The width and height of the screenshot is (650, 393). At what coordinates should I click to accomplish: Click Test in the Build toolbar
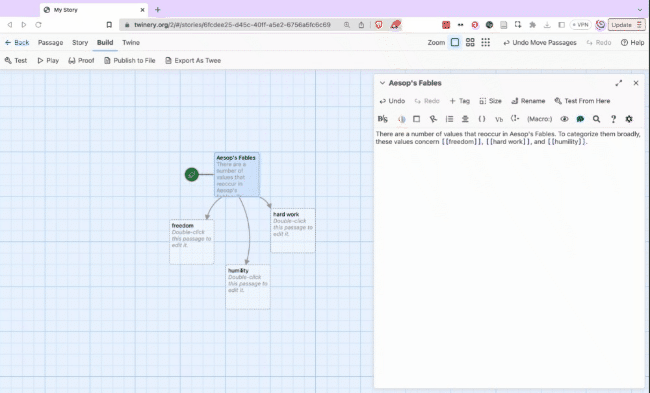click(x=16, y=61)
